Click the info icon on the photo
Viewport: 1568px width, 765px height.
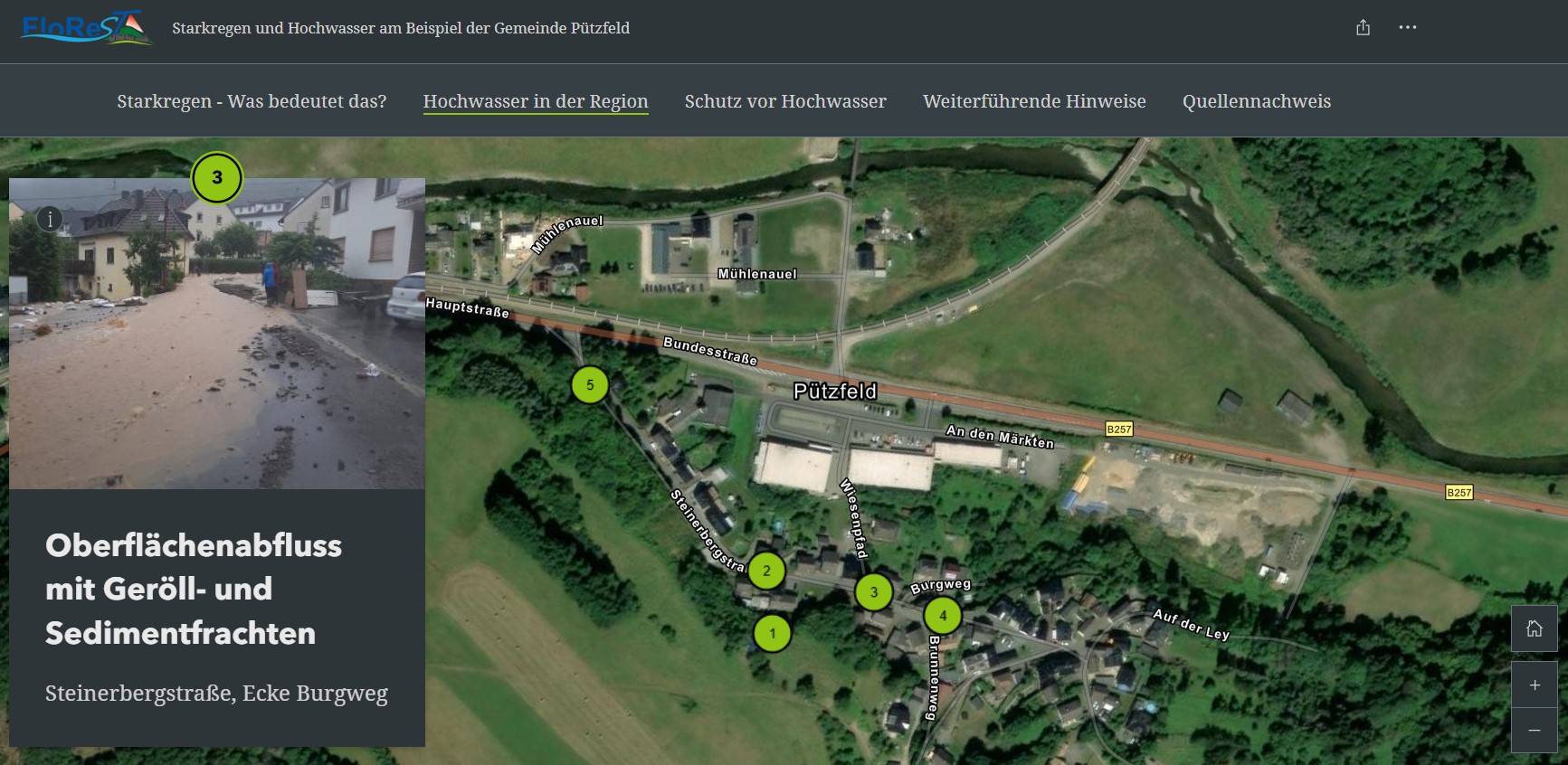pyautogui.click(x=50, y=218)
